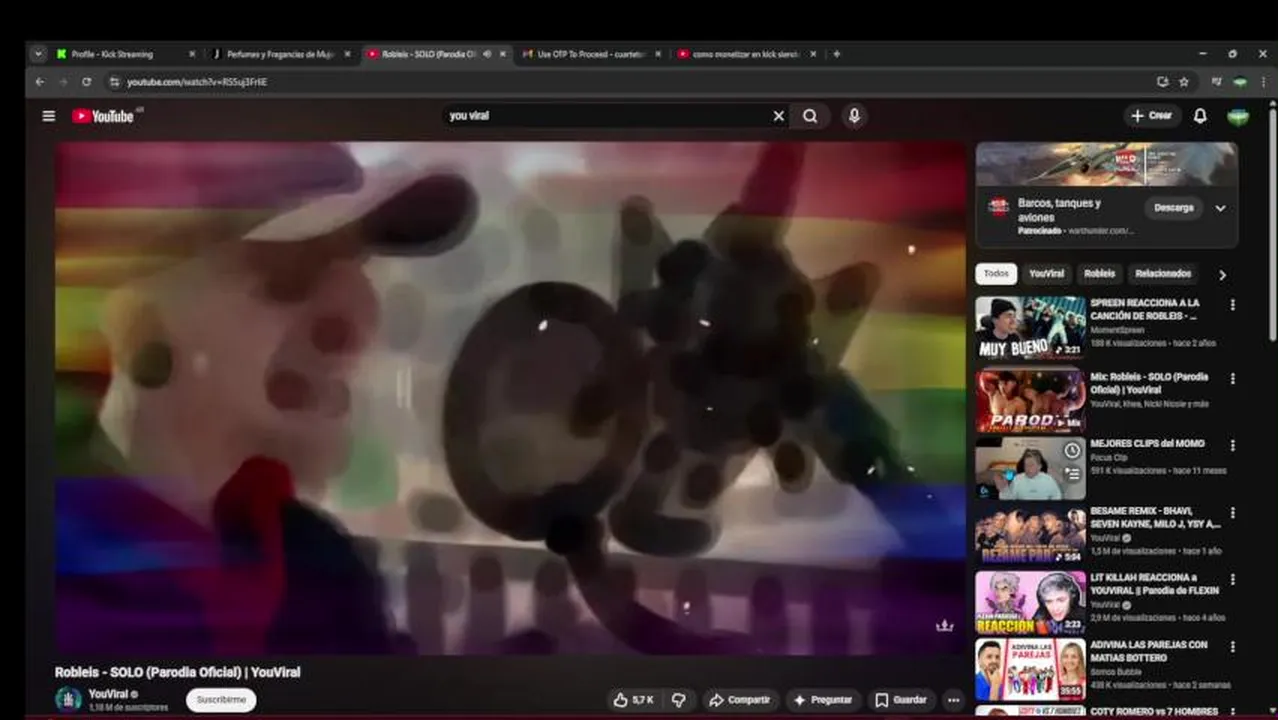Dislike the video
Image resolution: width=1278 pixels, height=720 pixels.
pos(679,700)
